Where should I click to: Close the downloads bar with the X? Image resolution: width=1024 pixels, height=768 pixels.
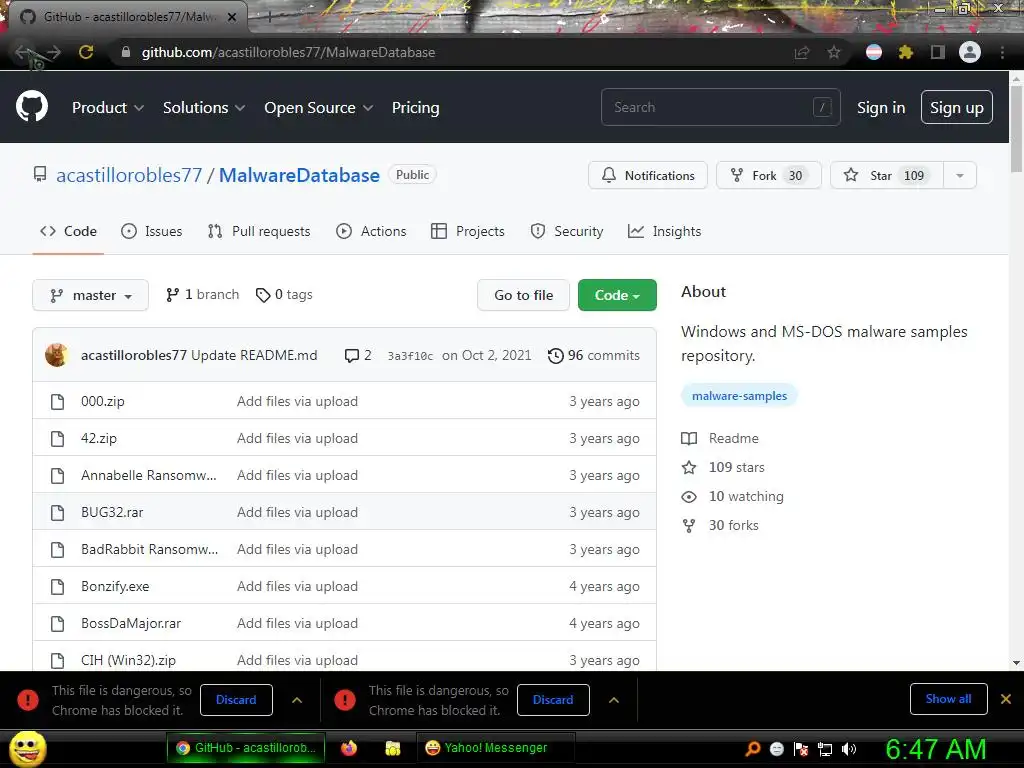(x=1006, y=699)
